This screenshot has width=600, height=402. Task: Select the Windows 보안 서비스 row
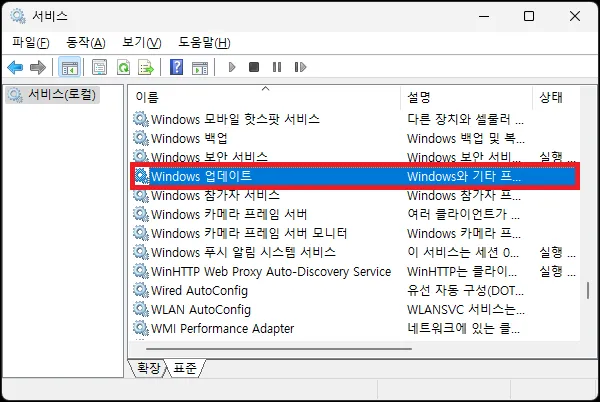point(355,156)
